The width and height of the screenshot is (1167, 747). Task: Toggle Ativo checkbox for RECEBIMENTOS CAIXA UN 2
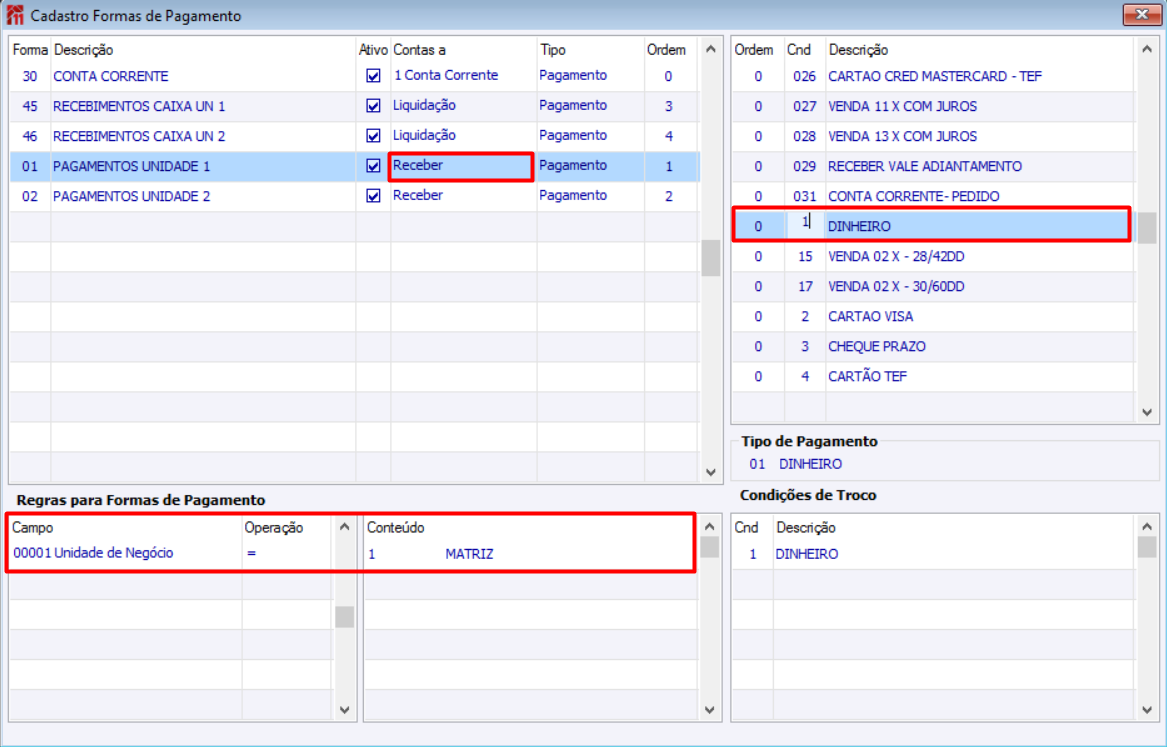pos(374,135)
